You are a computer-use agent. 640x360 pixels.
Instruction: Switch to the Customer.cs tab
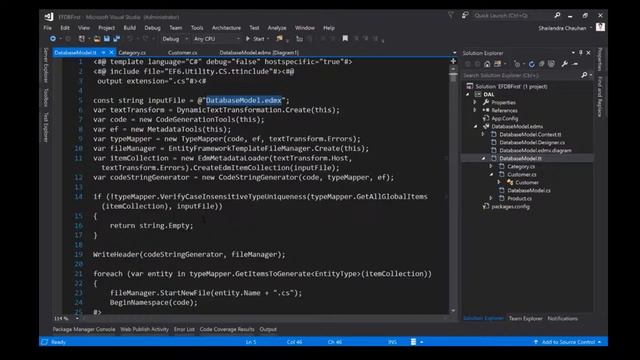[x=182, y=53]
